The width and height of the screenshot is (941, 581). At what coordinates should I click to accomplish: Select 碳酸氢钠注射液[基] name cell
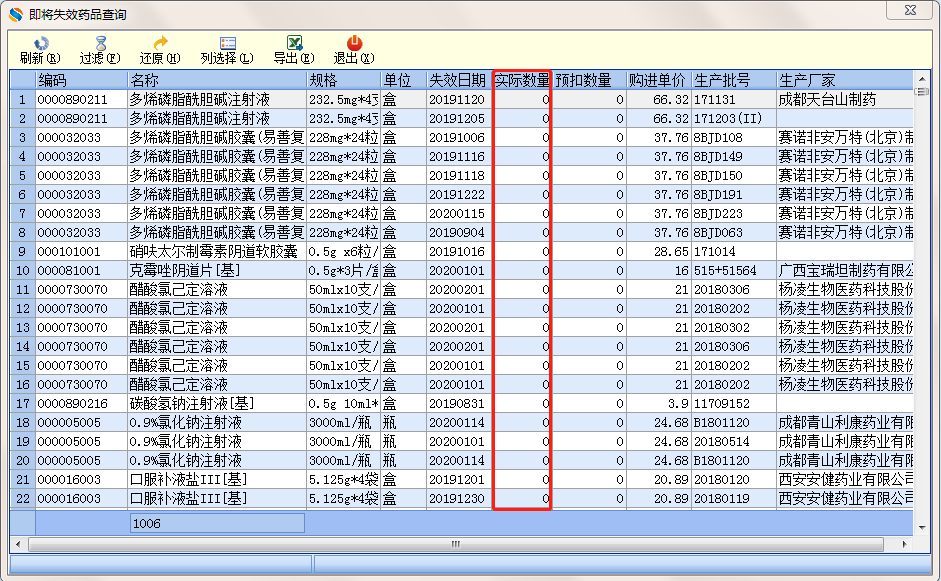point(217,403)
